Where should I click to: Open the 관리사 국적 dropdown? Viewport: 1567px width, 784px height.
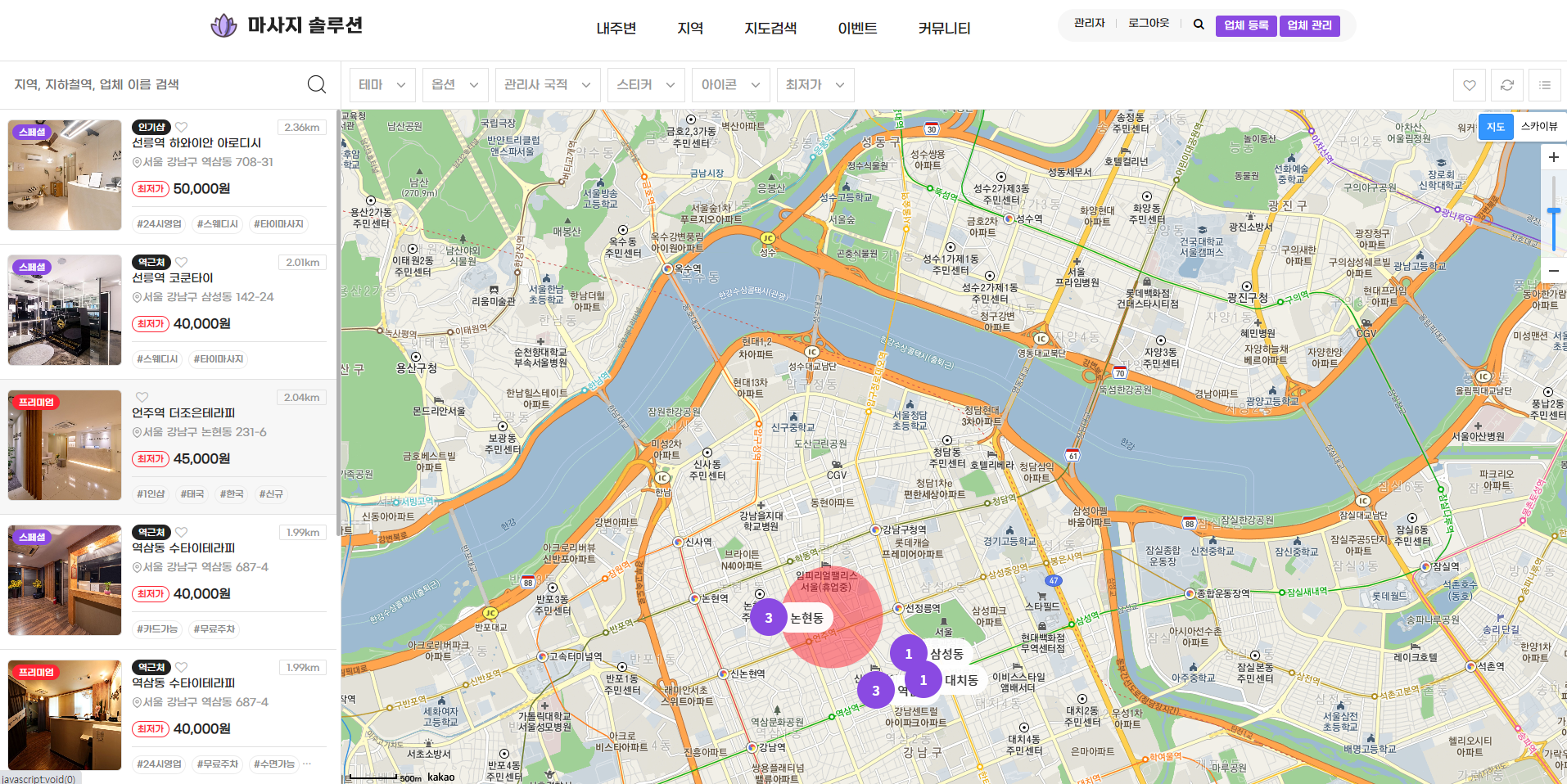point(547,85)
